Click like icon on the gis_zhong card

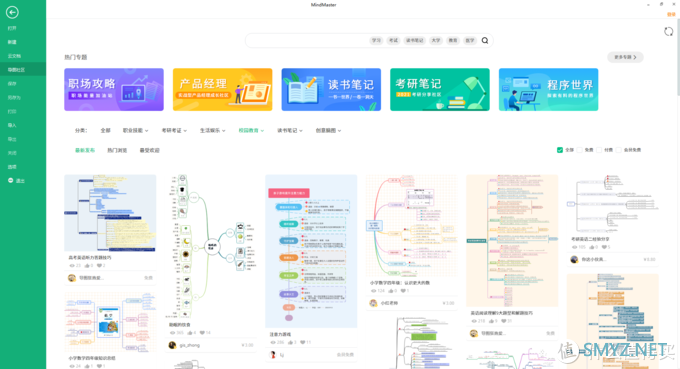coord(190,333)
